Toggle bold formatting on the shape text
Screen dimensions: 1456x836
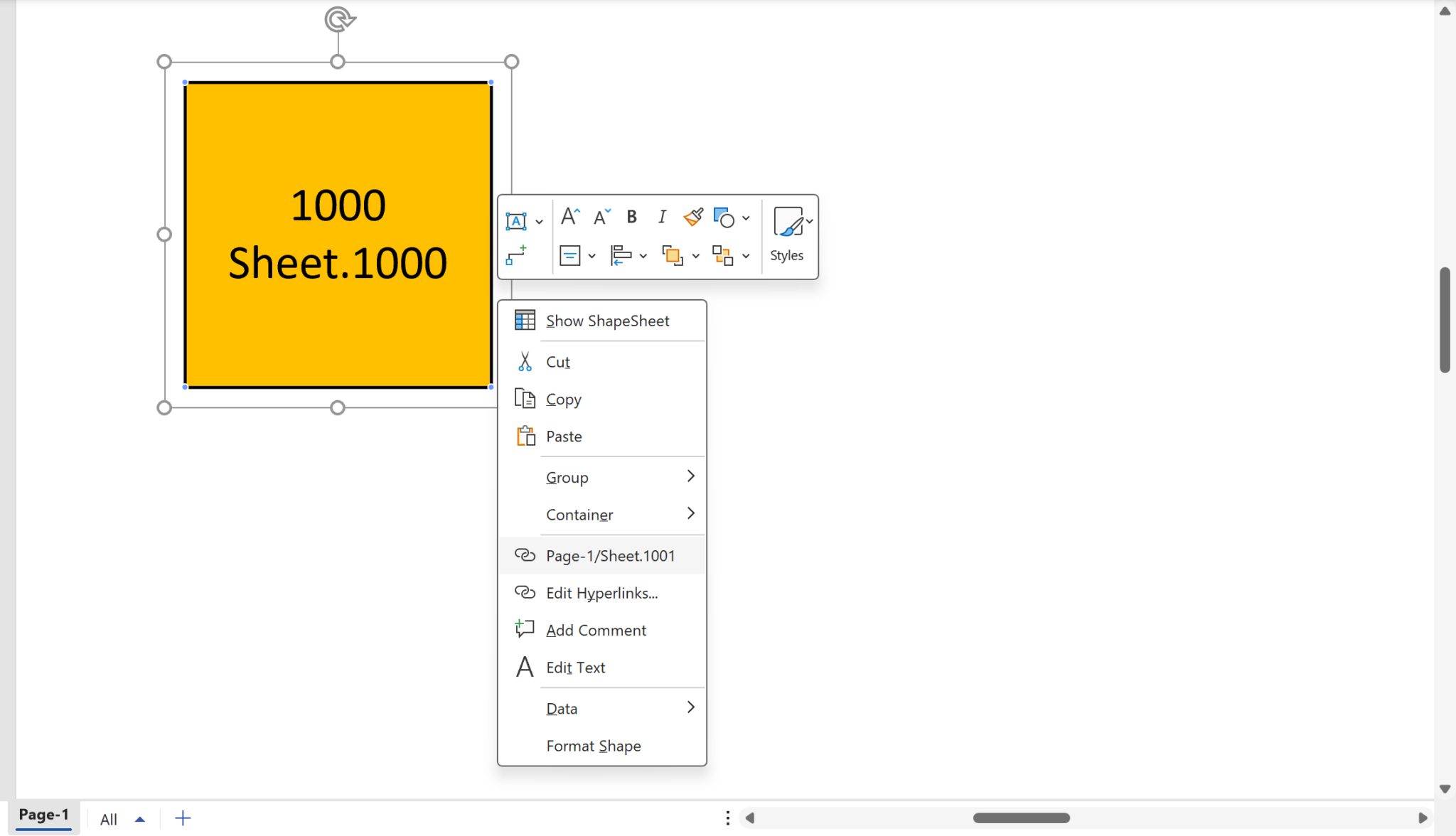(x=631, y=217)
